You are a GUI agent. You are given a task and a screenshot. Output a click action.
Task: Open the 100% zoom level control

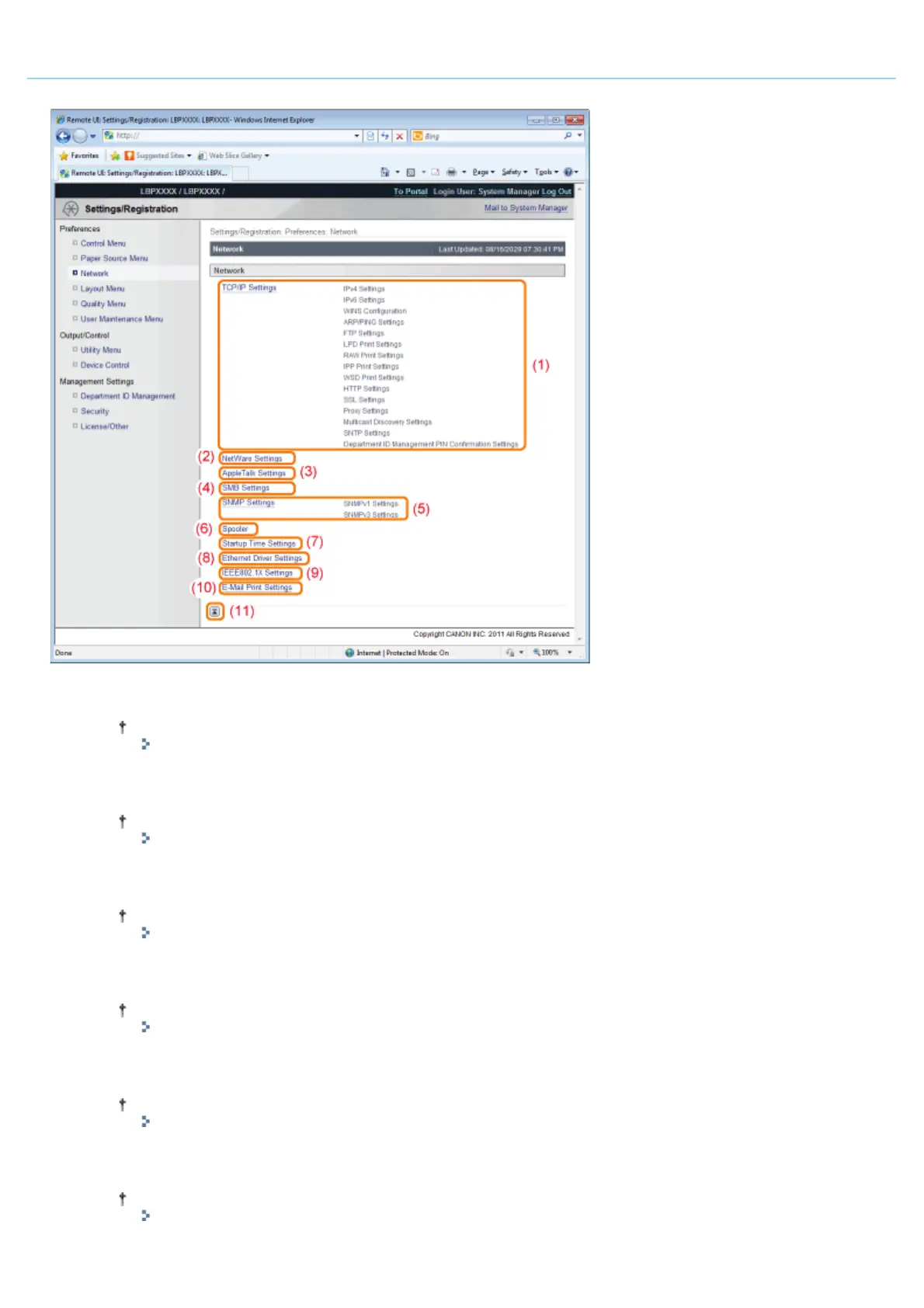point(552,653)
